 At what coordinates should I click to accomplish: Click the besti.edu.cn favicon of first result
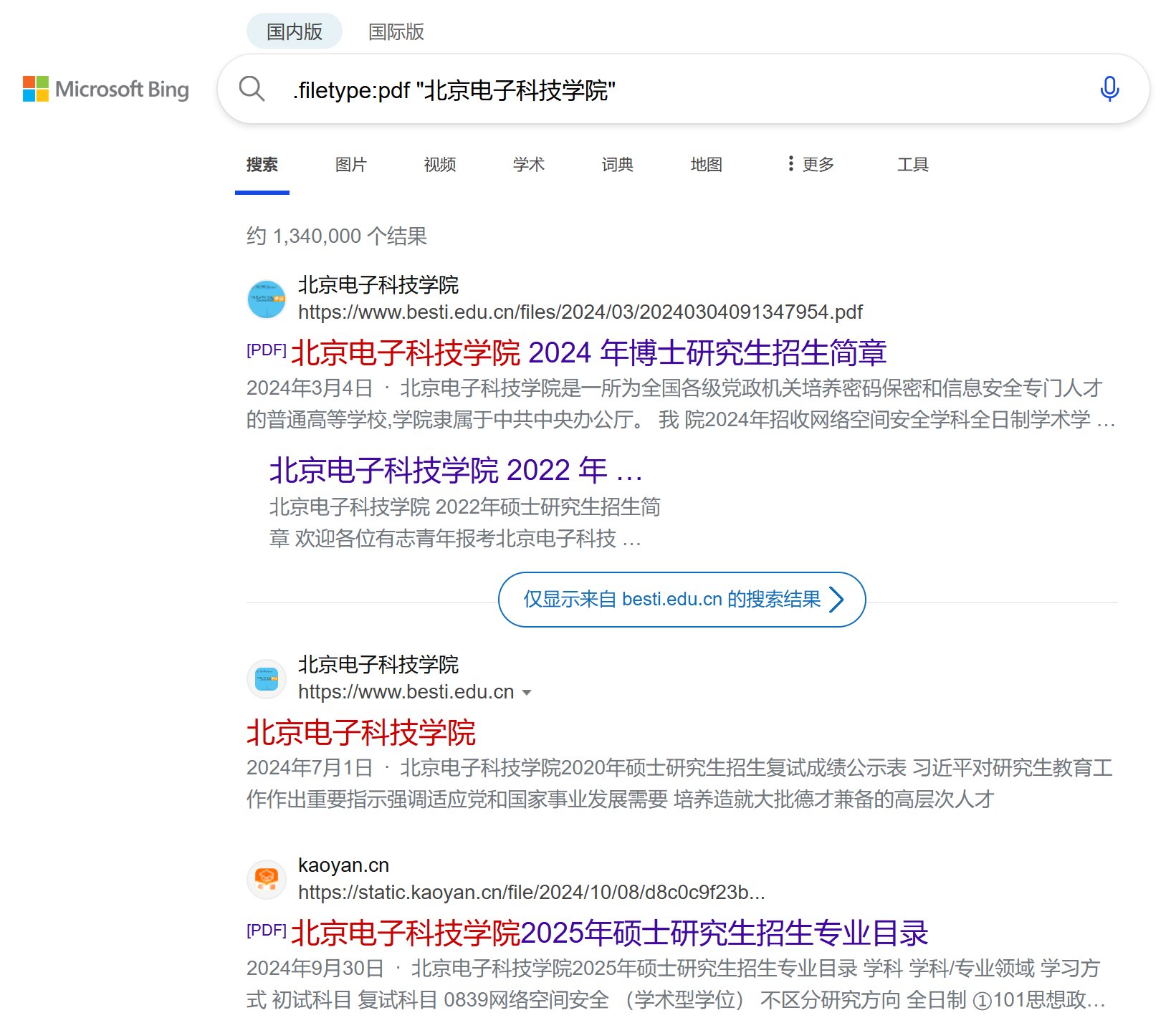tap(267, 299)
